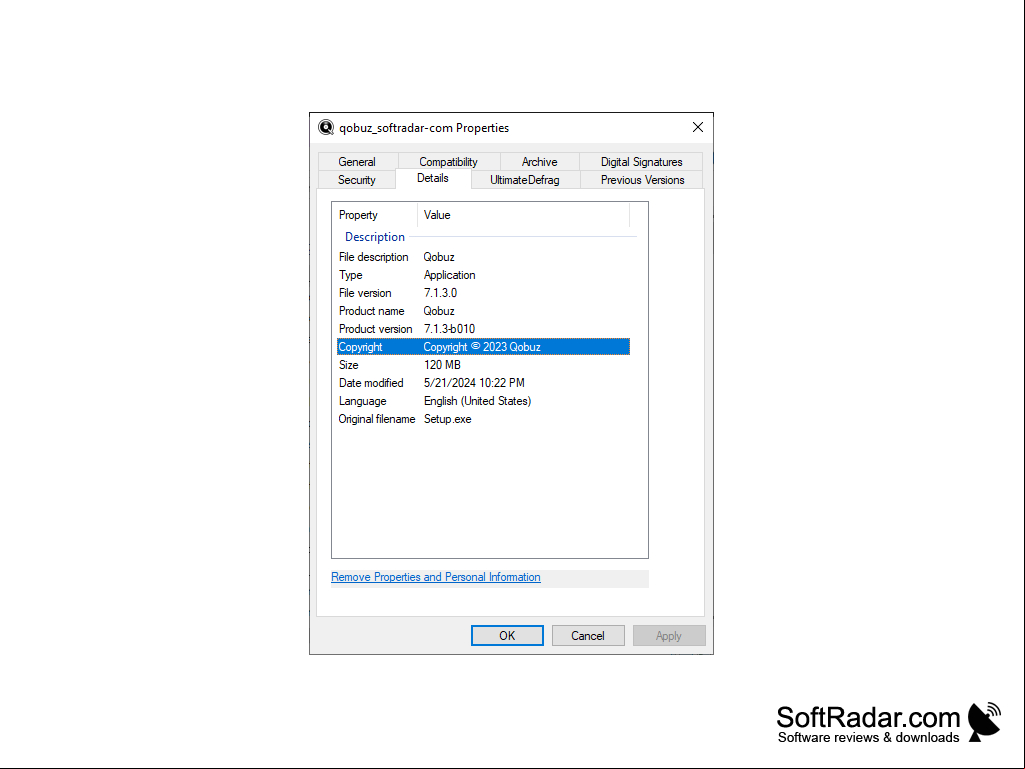
Task: Click the highlighted Copyright row
Action: tap(483, 347)
